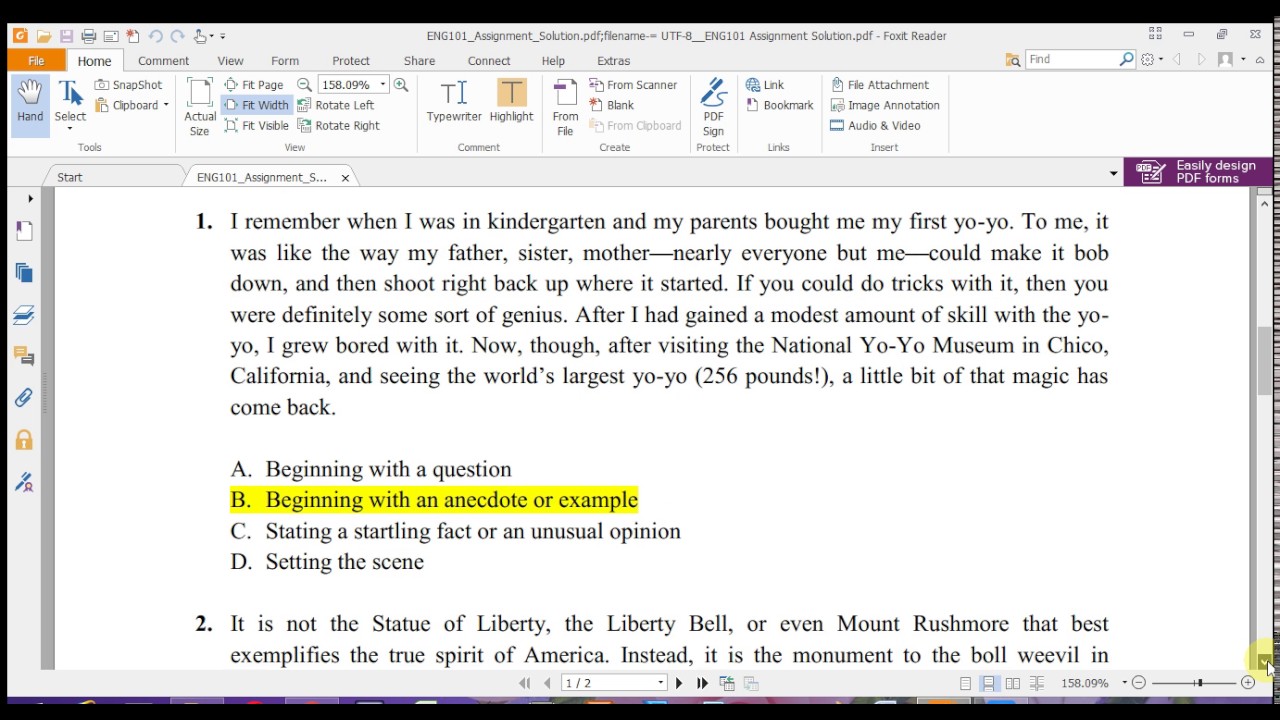1280x720 pixels.
Task: Rotate the page left
Action: tap(335, 105)
